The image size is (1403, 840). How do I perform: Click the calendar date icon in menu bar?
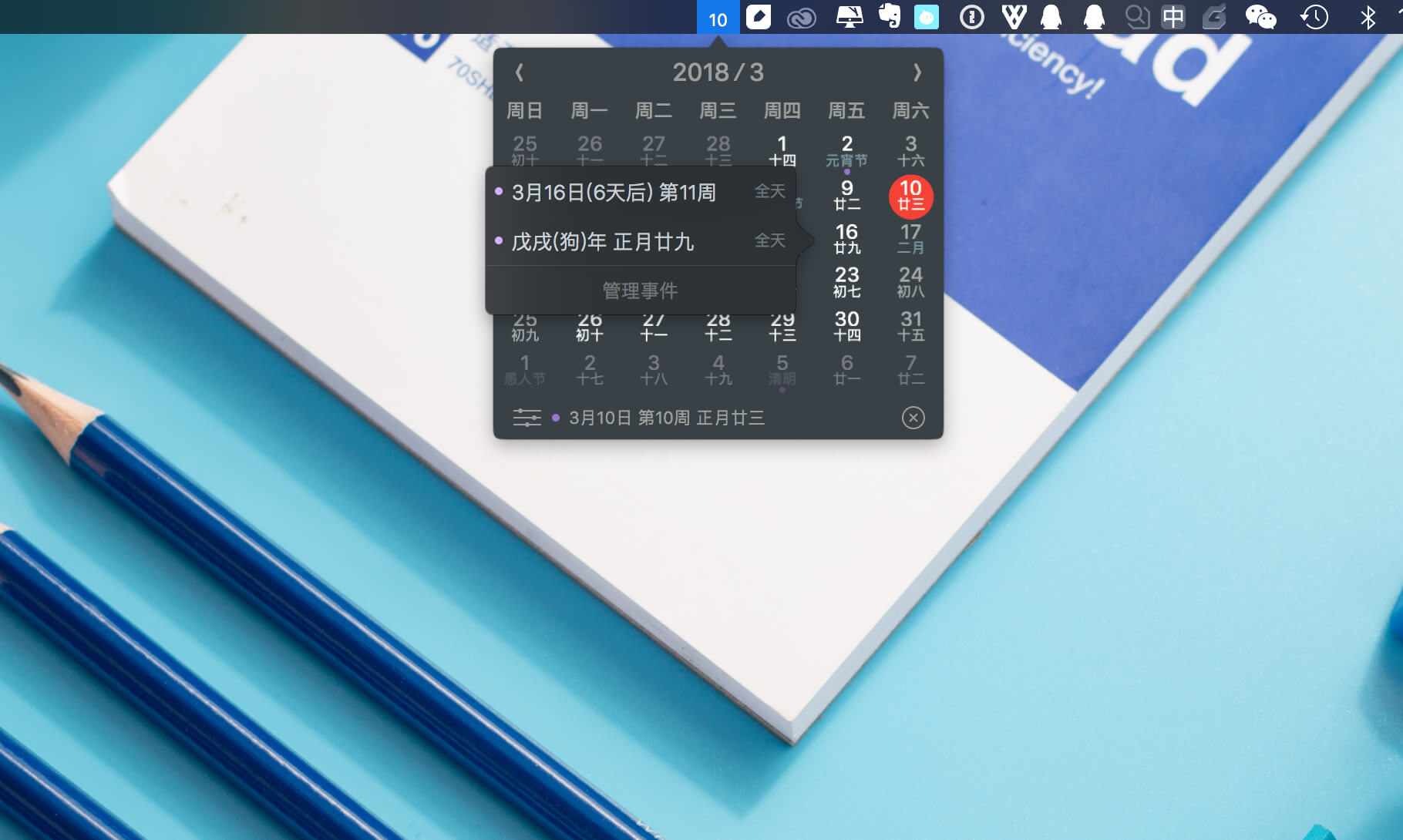point(718,17)
